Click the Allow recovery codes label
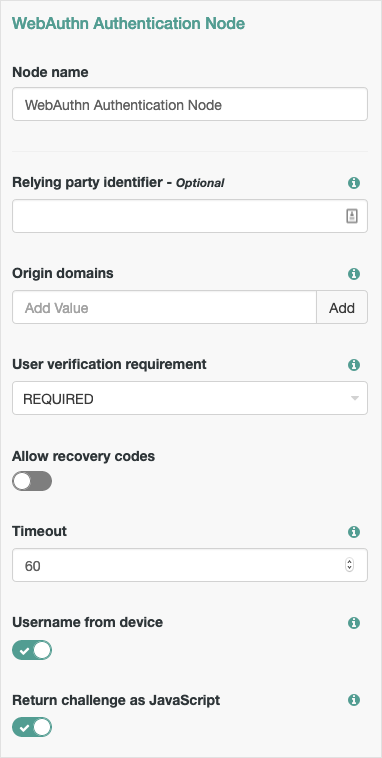The width and height of the screenshot is (382, 758). click(x=83, y=456)
